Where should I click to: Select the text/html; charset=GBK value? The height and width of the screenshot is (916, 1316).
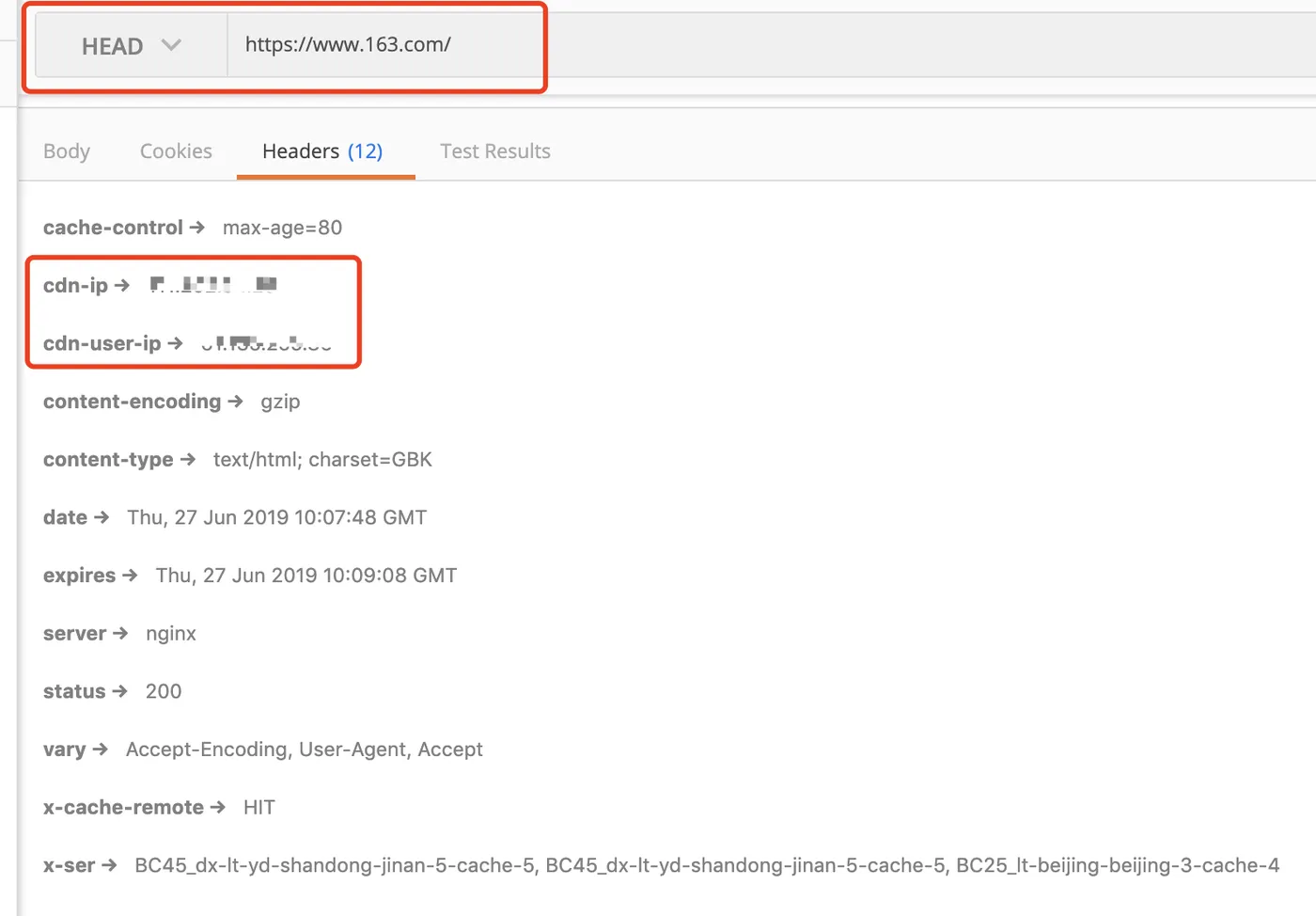pyautogui.click(x=322, y=460)
